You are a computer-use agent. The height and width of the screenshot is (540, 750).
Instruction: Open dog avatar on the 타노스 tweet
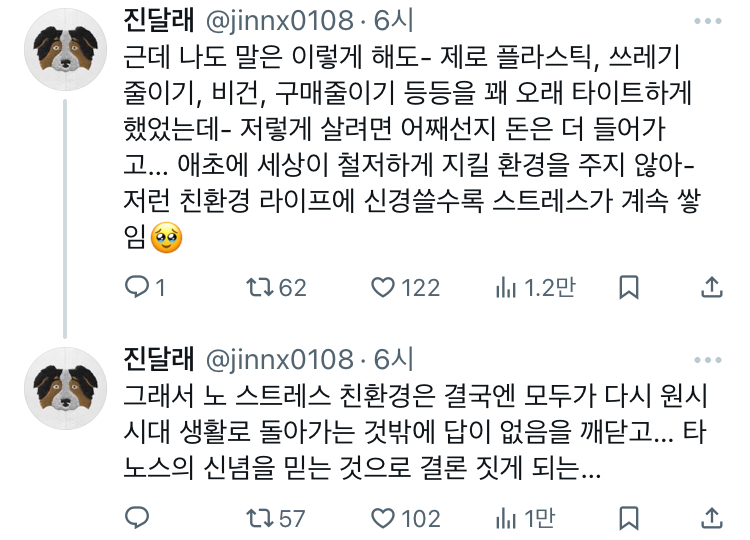[x=65, y=386]
